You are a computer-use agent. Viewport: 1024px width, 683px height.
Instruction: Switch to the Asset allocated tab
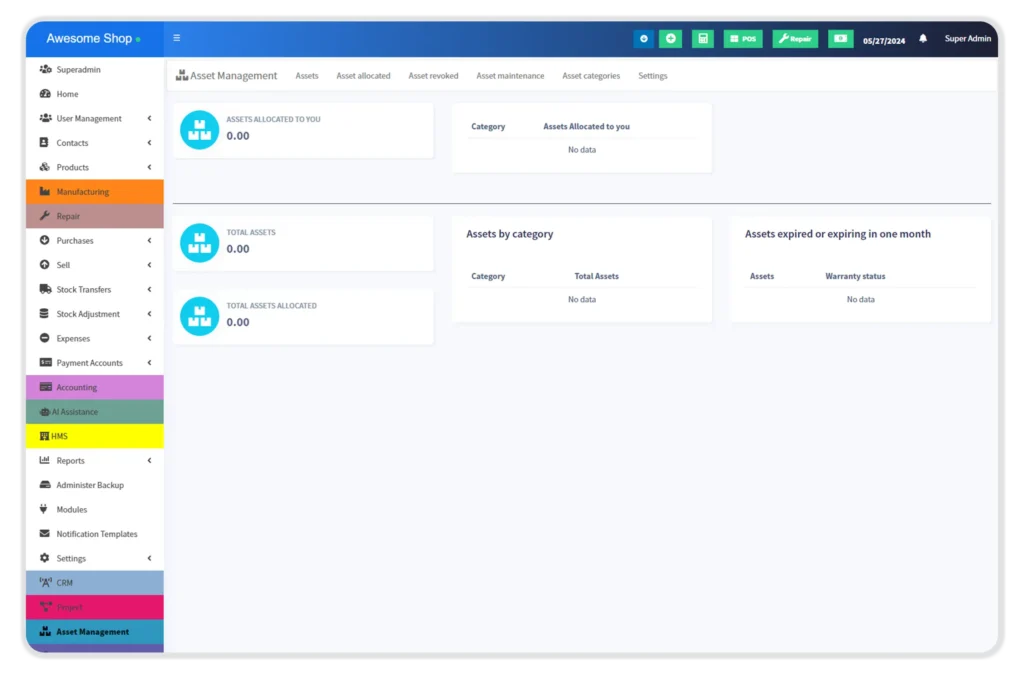(x=363, y=76)
